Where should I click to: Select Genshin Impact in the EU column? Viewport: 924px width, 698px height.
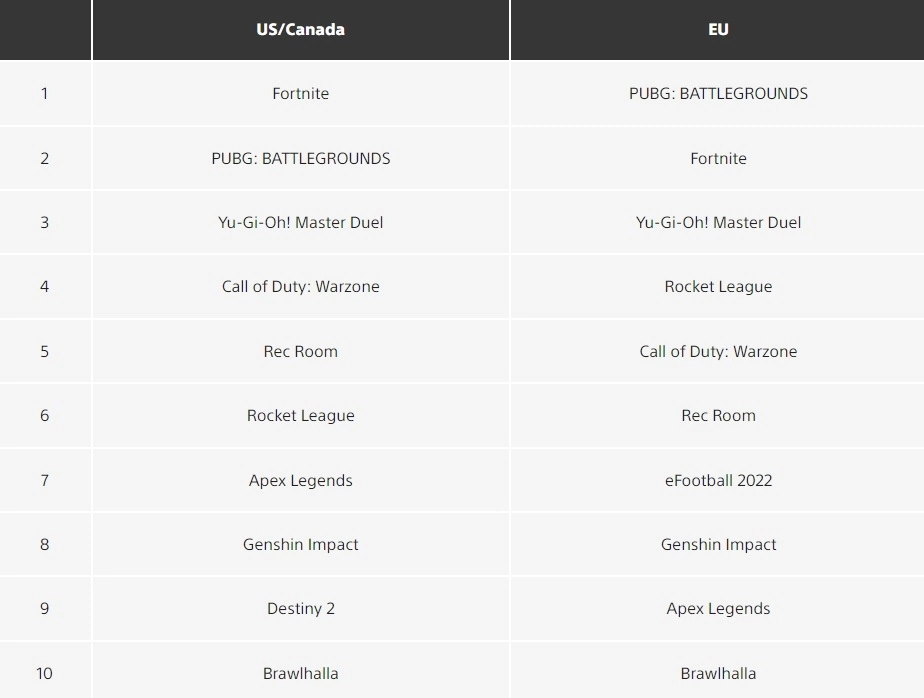718,544
